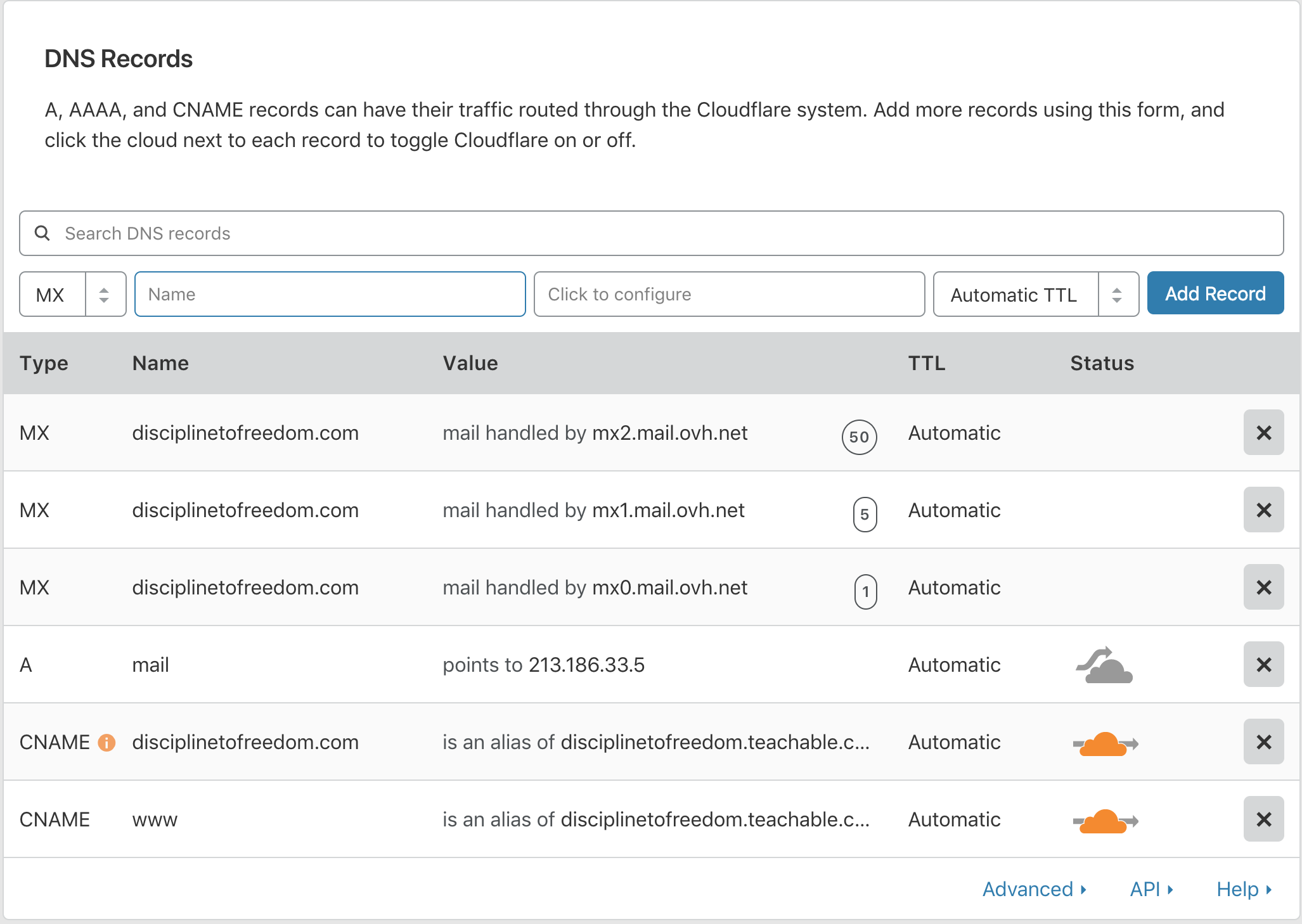Expand the Advanced options link
Viewport: 1302px width, 924px height.
(x=1034, y=889)
